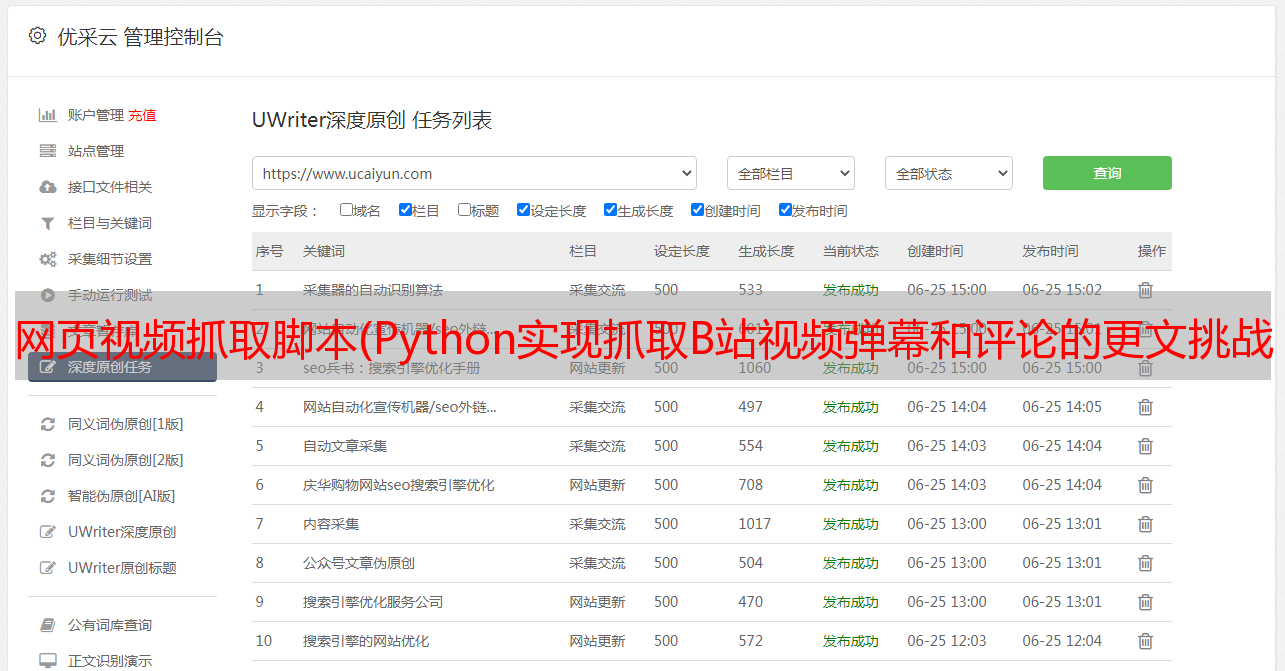
Task: Click keyword 庆华购物网站seo搜索引擎优化 in row 6
Action: pos(398,485)
